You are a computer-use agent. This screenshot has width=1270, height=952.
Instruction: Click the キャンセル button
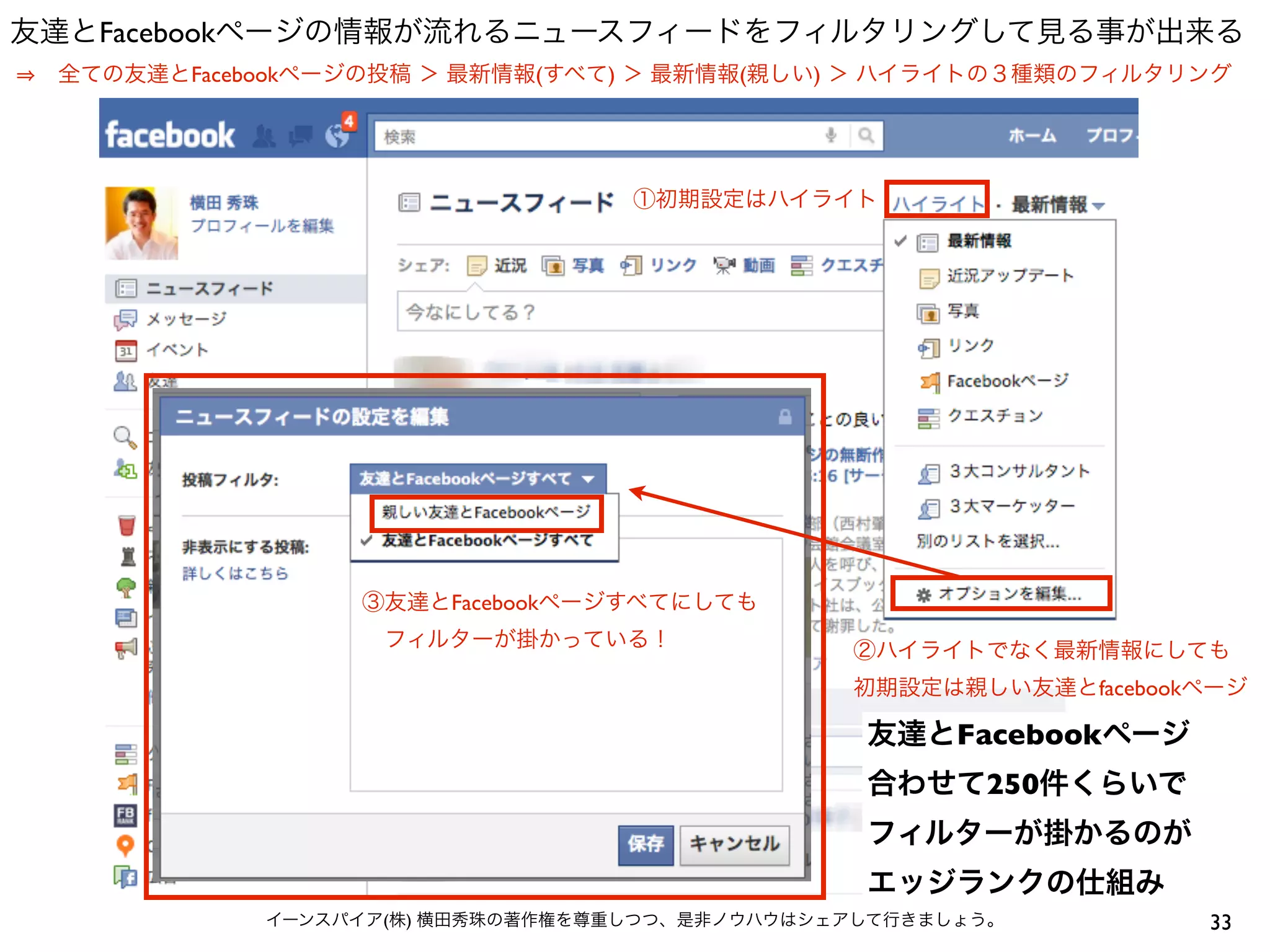tap(735, 844)
